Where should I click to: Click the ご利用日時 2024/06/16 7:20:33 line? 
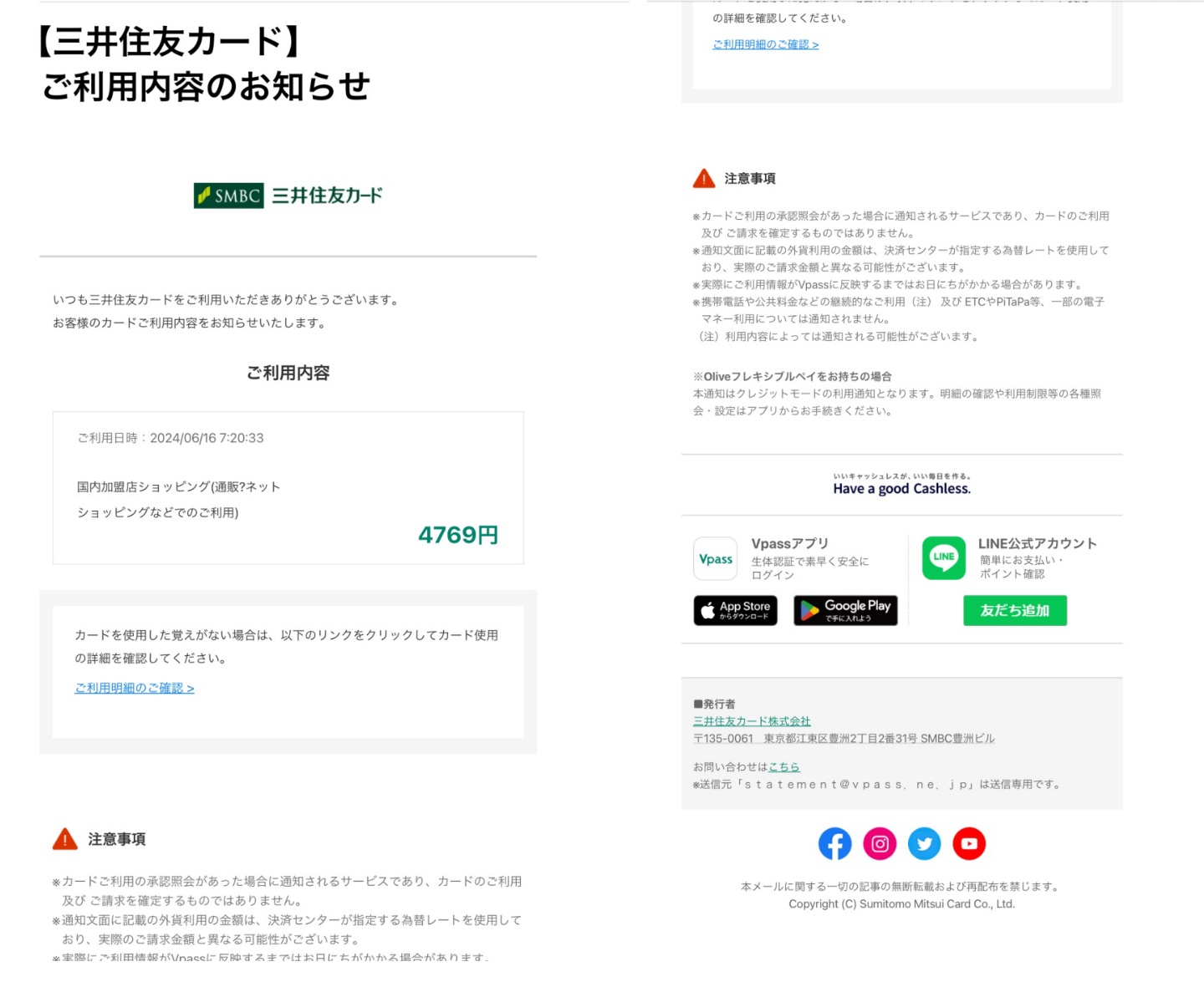pyautogui.click(x=171, y=438)
